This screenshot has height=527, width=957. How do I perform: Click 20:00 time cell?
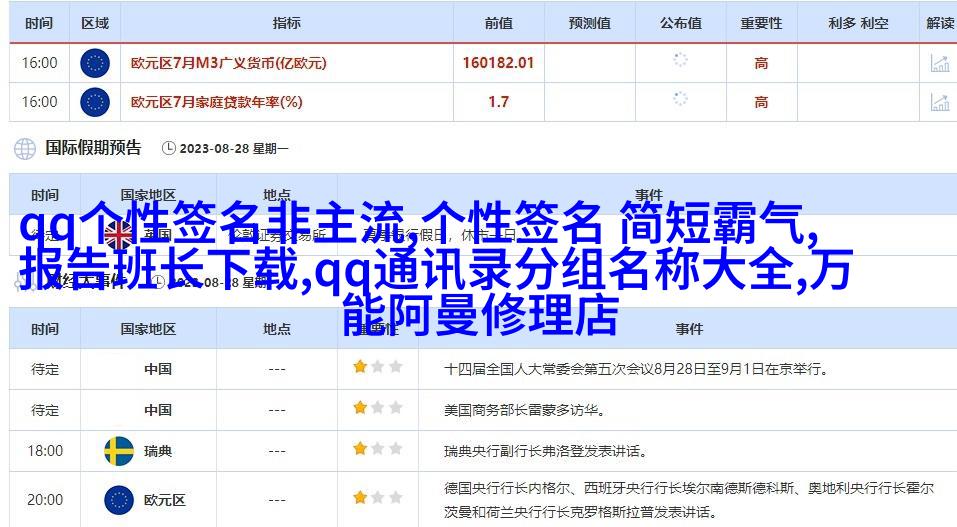tap(45, 500)
